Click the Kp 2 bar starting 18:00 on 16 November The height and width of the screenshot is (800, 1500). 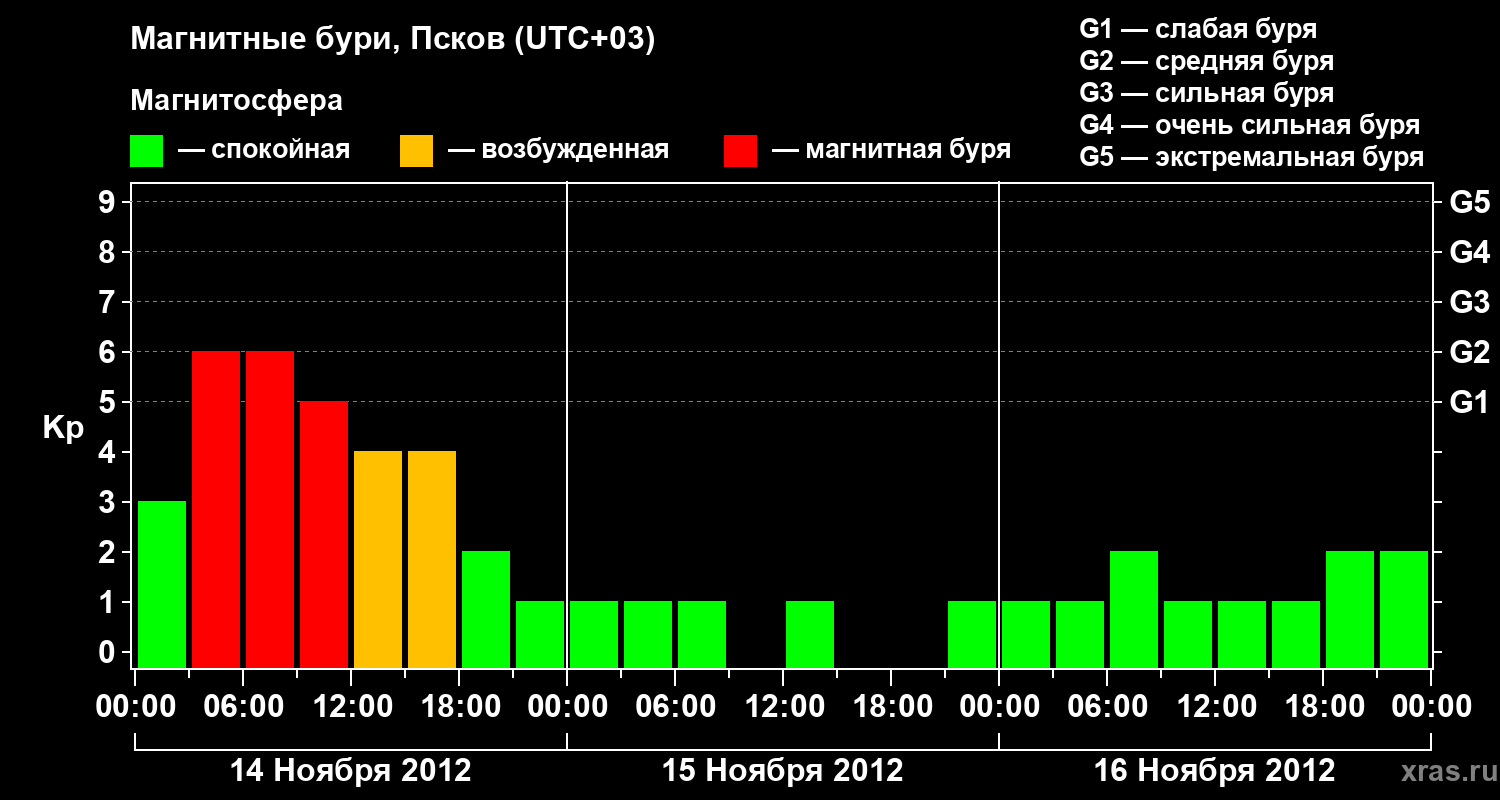pyautogui.click(x=1350, y=609)
